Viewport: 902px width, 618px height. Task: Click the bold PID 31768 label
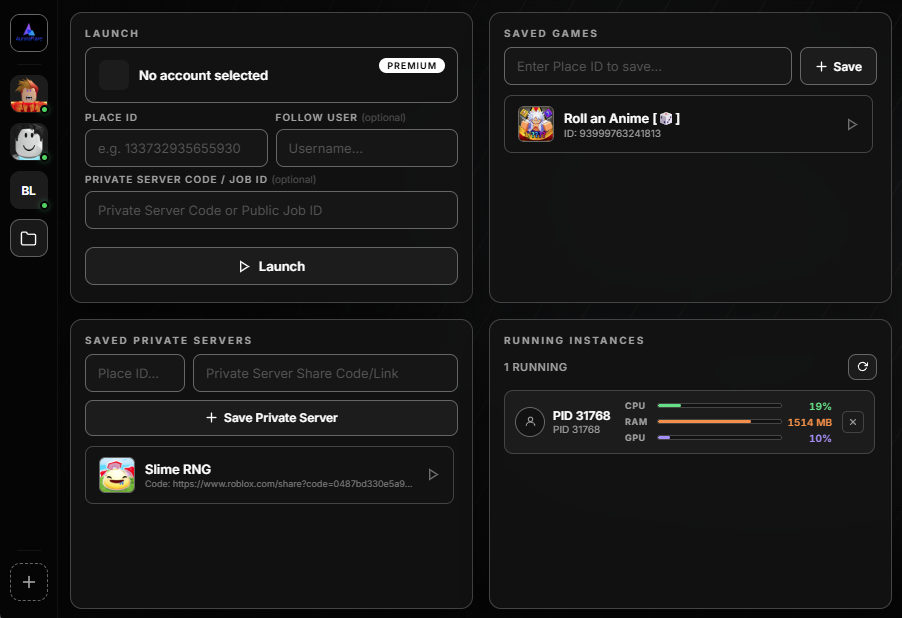581,415
